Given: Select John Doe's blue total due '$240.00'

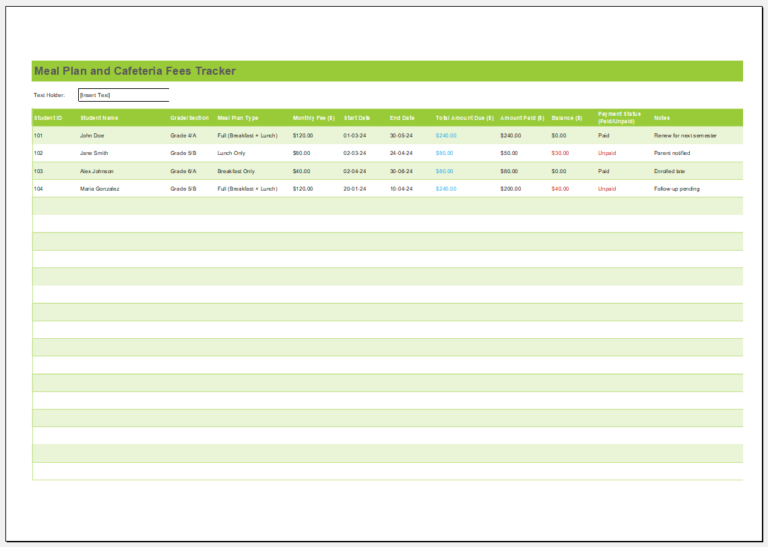Looking at the screenshot, I should click(446, 136).
